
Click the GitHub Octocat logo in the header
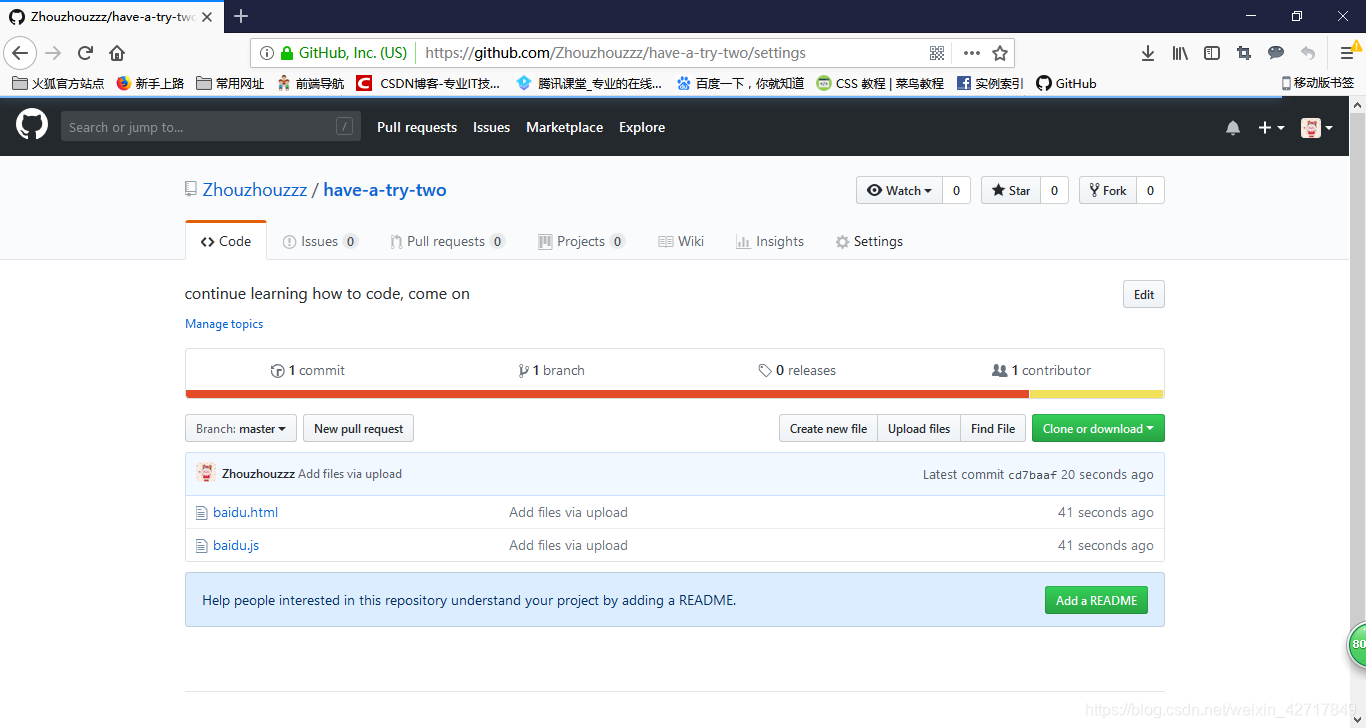(x=32, y=126)
